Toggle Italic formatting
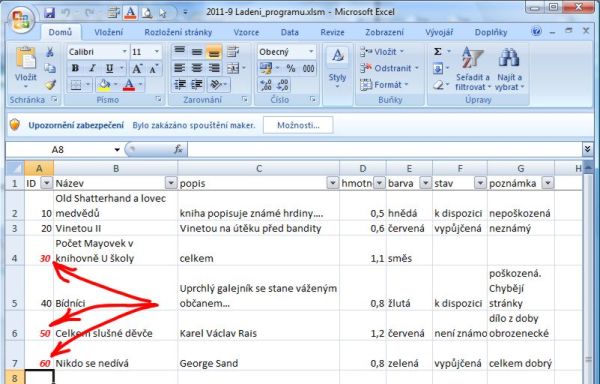The width and height of the screenshot is (600, 384). point(92,68)
